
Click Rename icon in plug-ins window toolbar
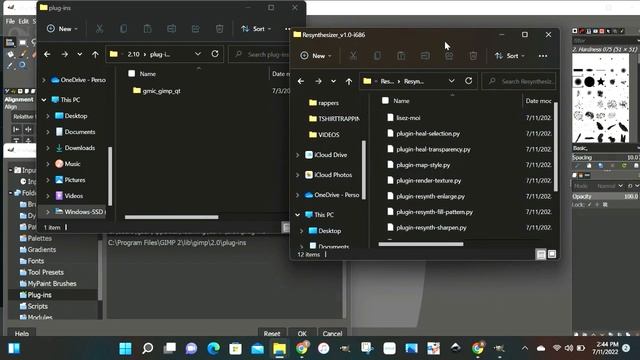click(171, 29)
